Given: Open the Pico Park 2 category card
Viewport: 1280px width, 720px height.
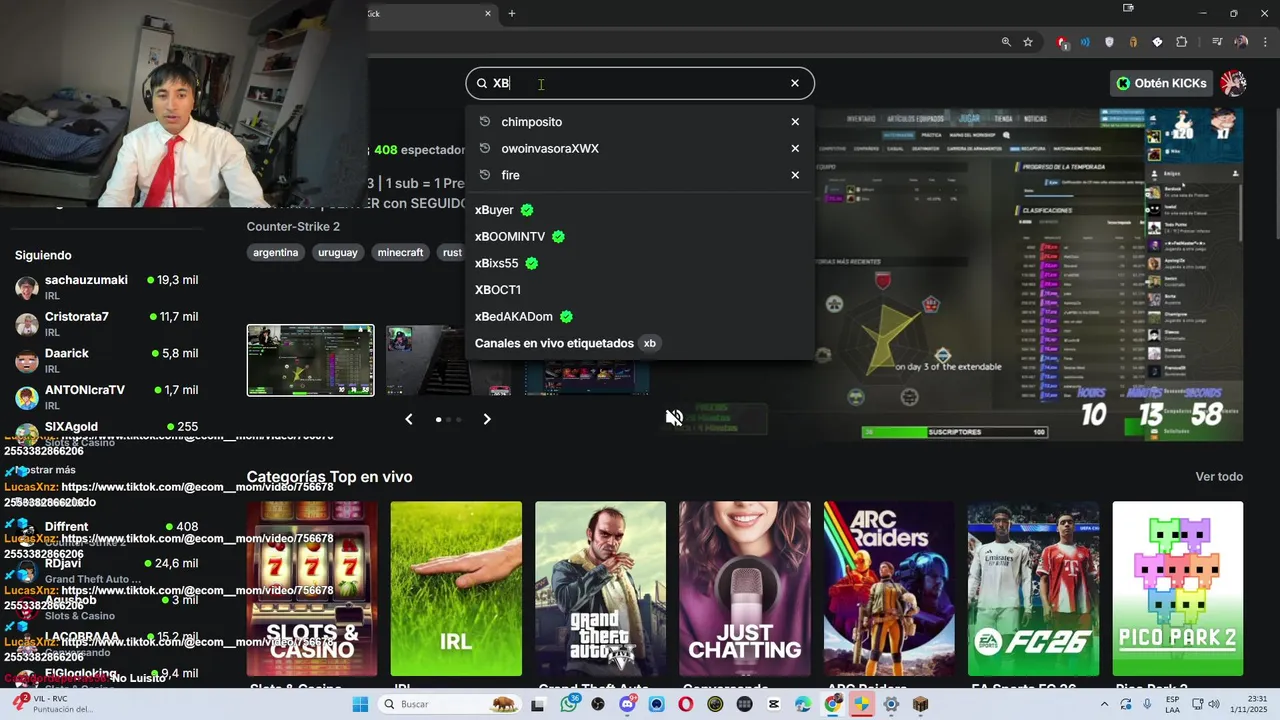Looking at the screenshot, I should 1178,589.
